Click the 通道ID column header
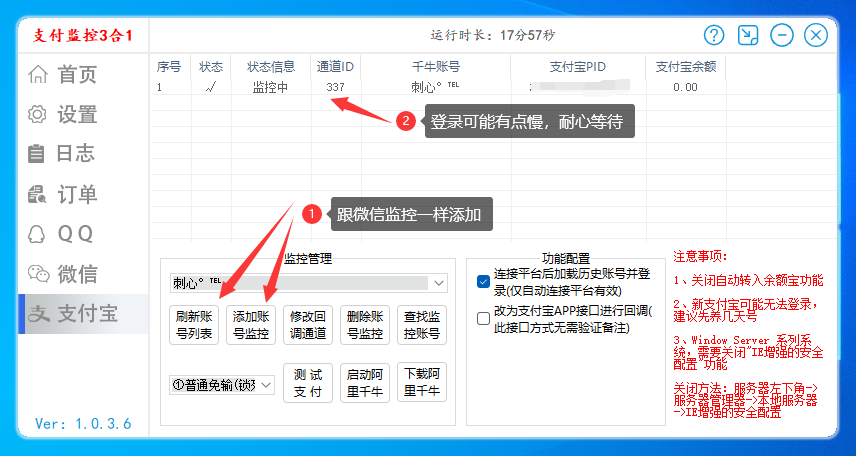This screenshot has width=856, height=456. pyautogui.click(x=335, y=67)
